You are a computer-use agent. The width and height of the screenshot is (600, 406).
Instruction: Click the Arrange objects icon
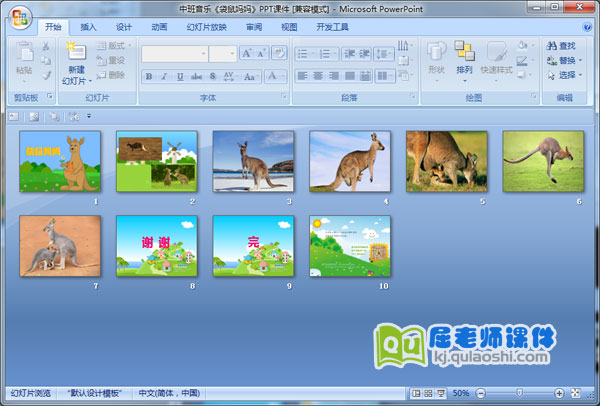(464, 51)
